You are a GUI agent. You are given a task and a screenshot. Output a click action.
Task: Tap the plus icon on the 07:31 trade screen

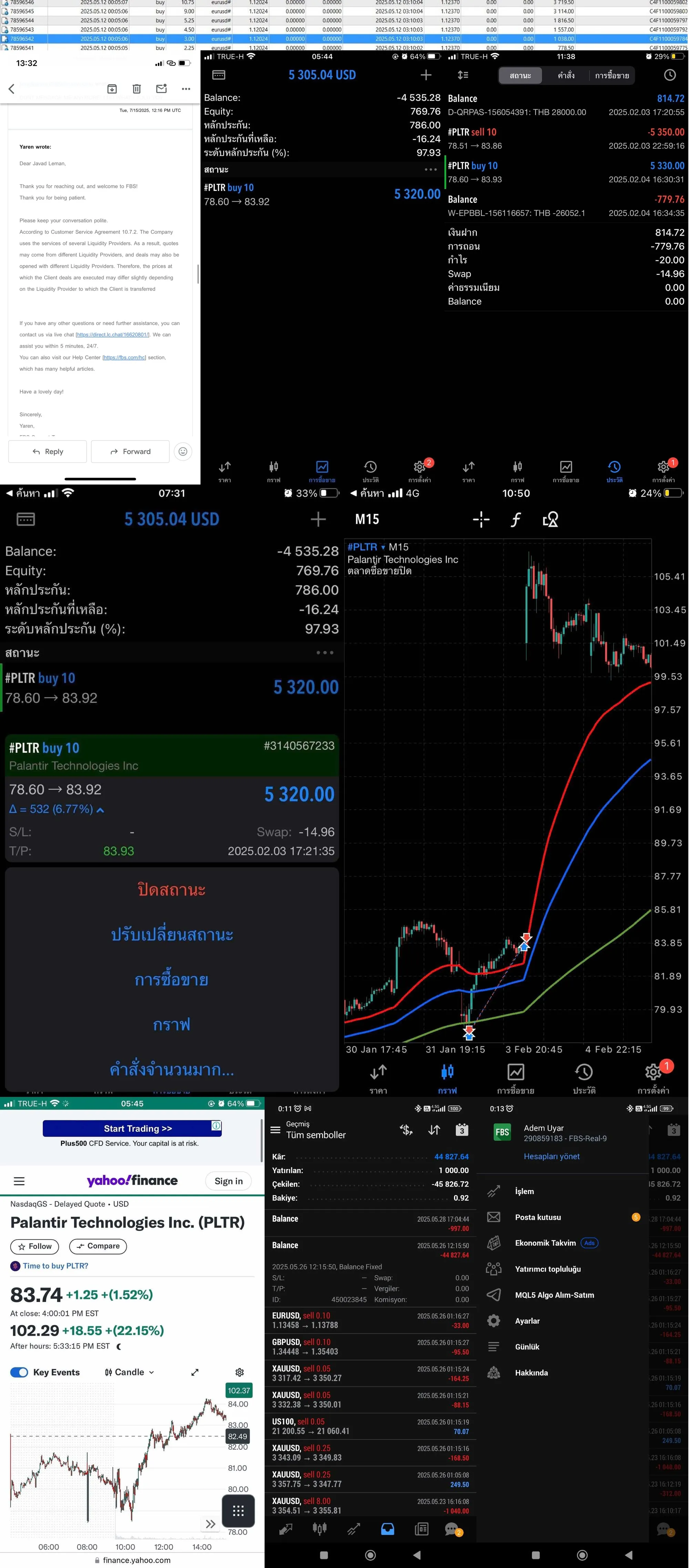[x=318, y=519]
